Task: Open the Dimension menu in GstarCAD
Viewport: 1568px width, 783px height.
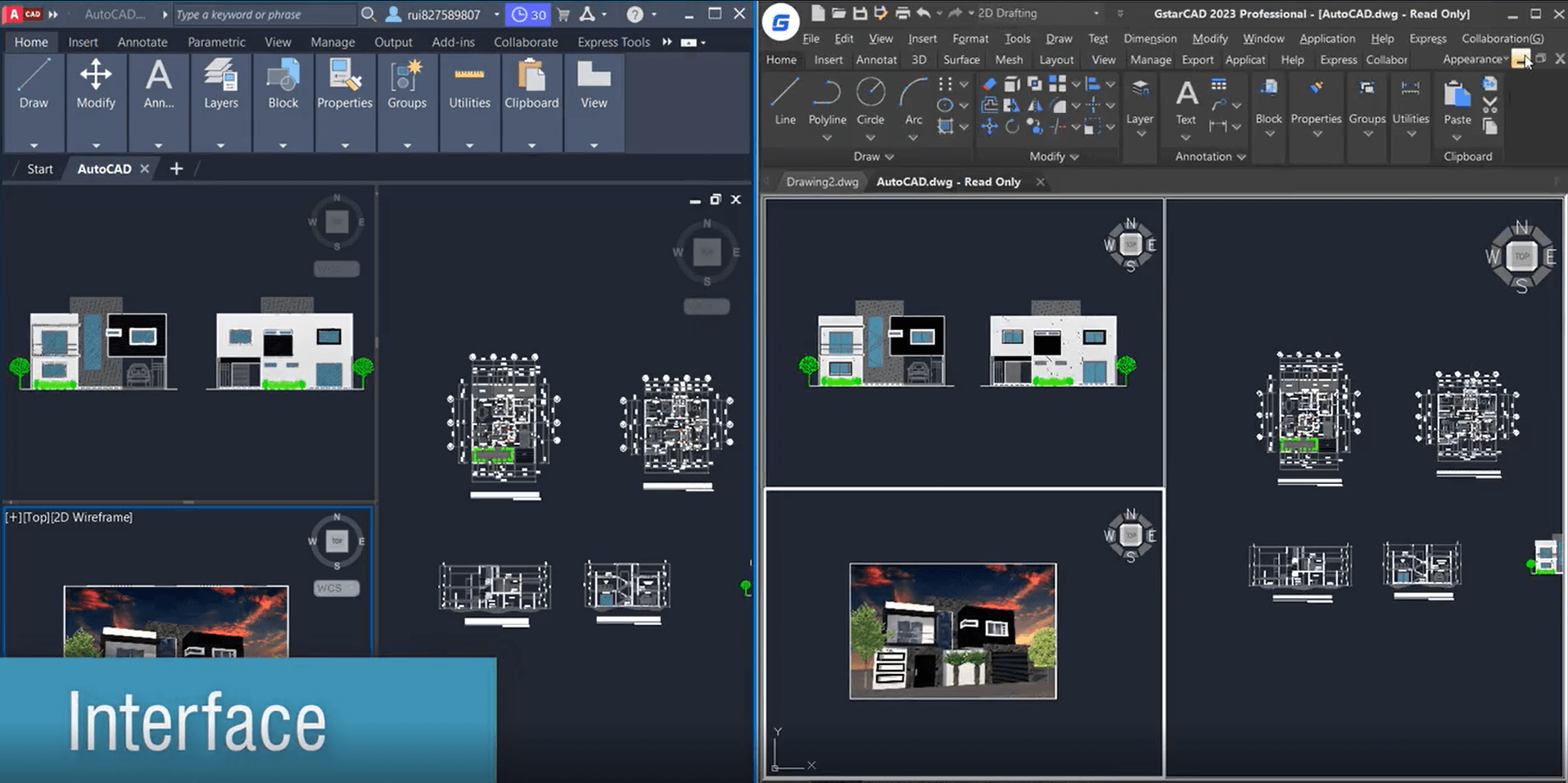Action: [1150, 38]
